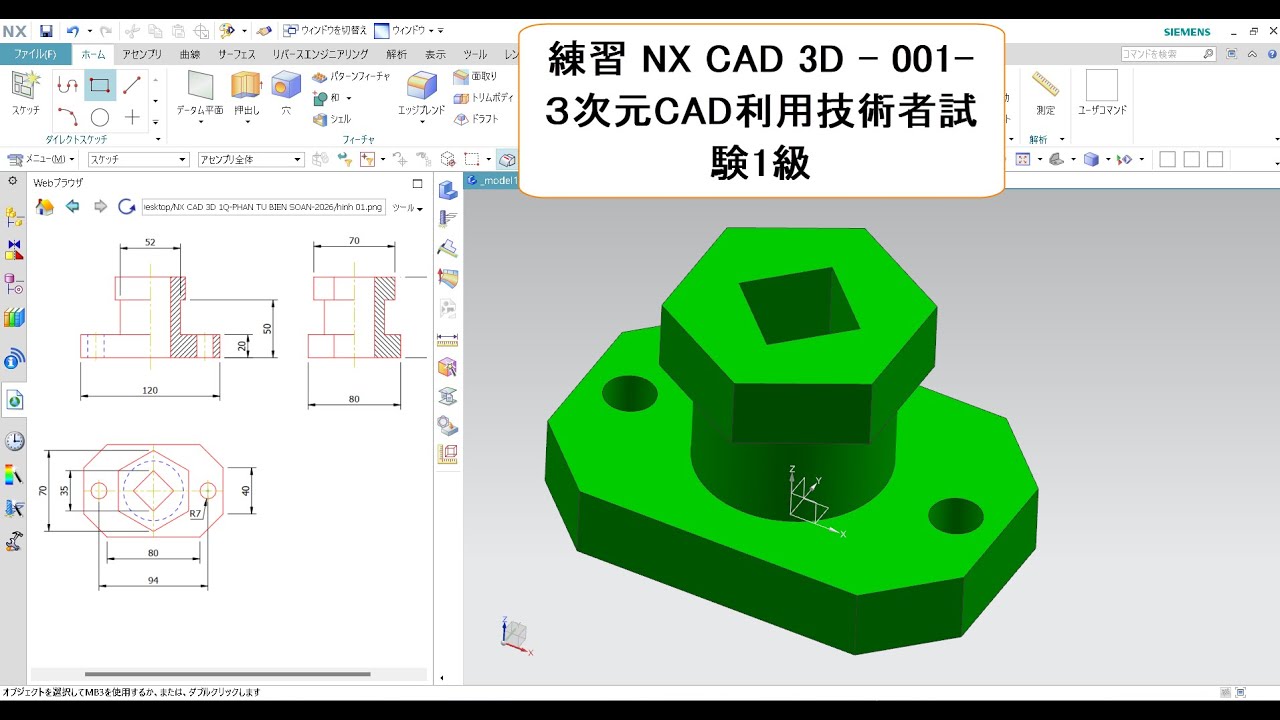The height and width of the screenshot is (720, 1280).
Task: Select the Circle sketch tool
Action: [x=100, y=117]
